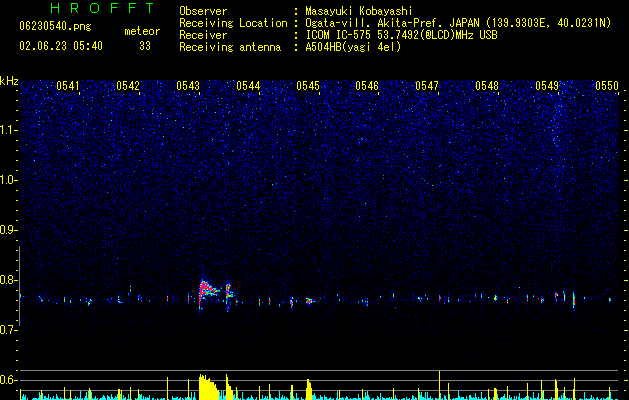
Task: Click the meteor label
Action: click(x=142, y=31)
